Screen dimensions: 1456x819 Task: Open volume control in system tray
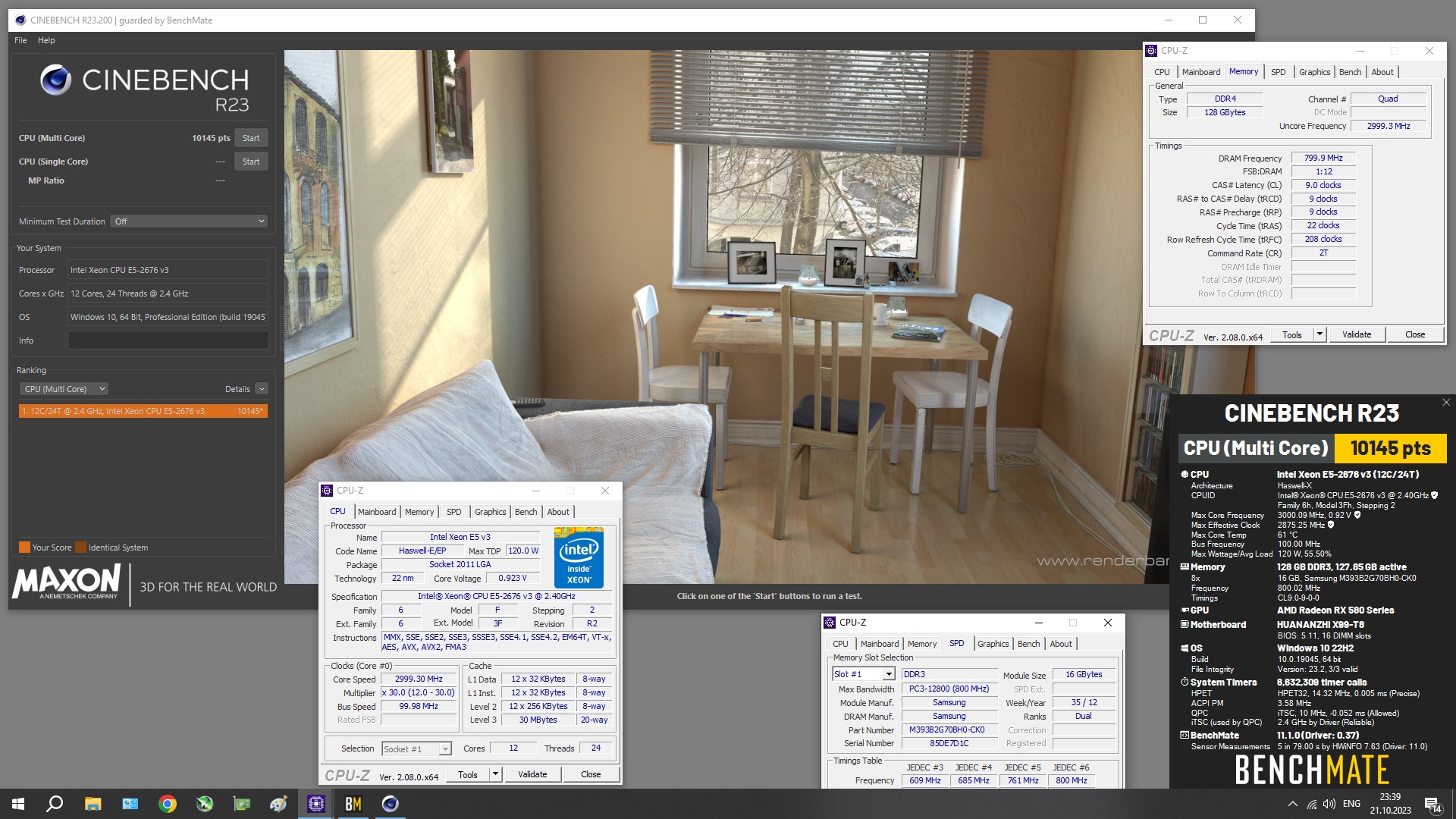coord(1329,804)
